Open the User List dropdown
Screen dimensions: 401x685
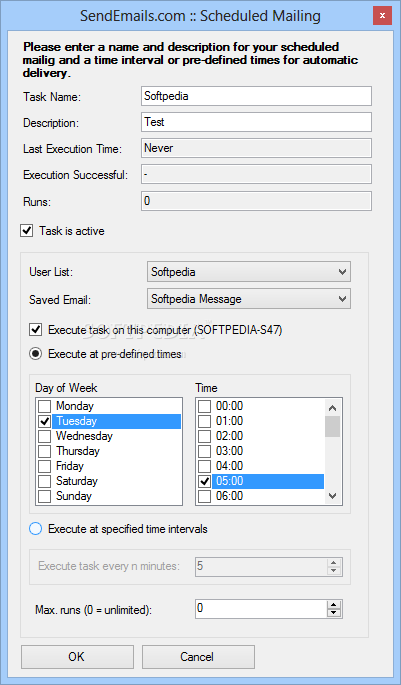coord(249,272)
